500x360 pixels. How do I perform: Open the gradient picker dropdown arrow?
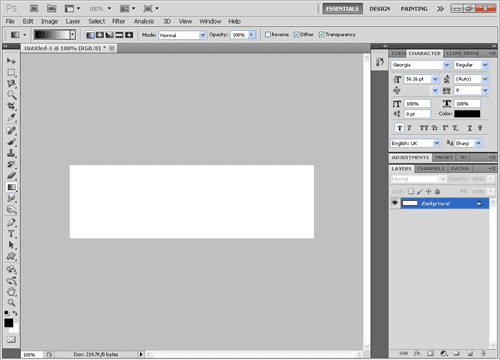click(x=73, y=35)
